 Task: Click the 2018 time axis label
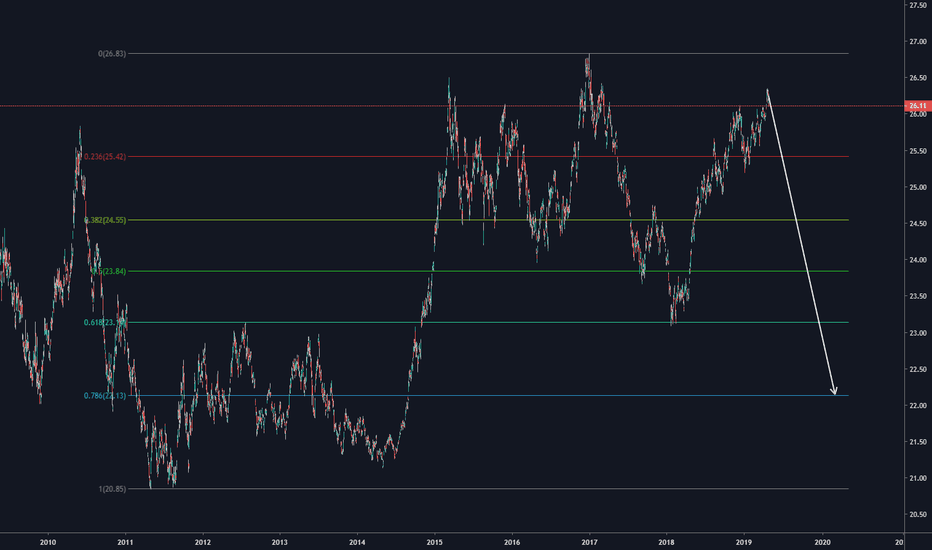pyautogui.click(x=666, y=542)
